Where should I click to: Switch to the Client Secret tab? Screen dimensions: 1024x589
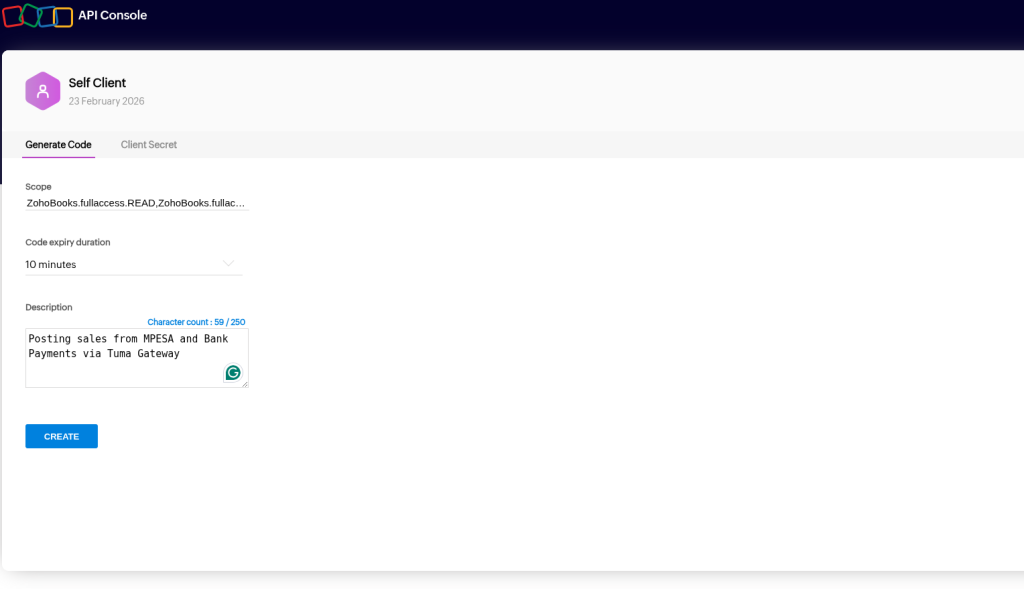149,145
